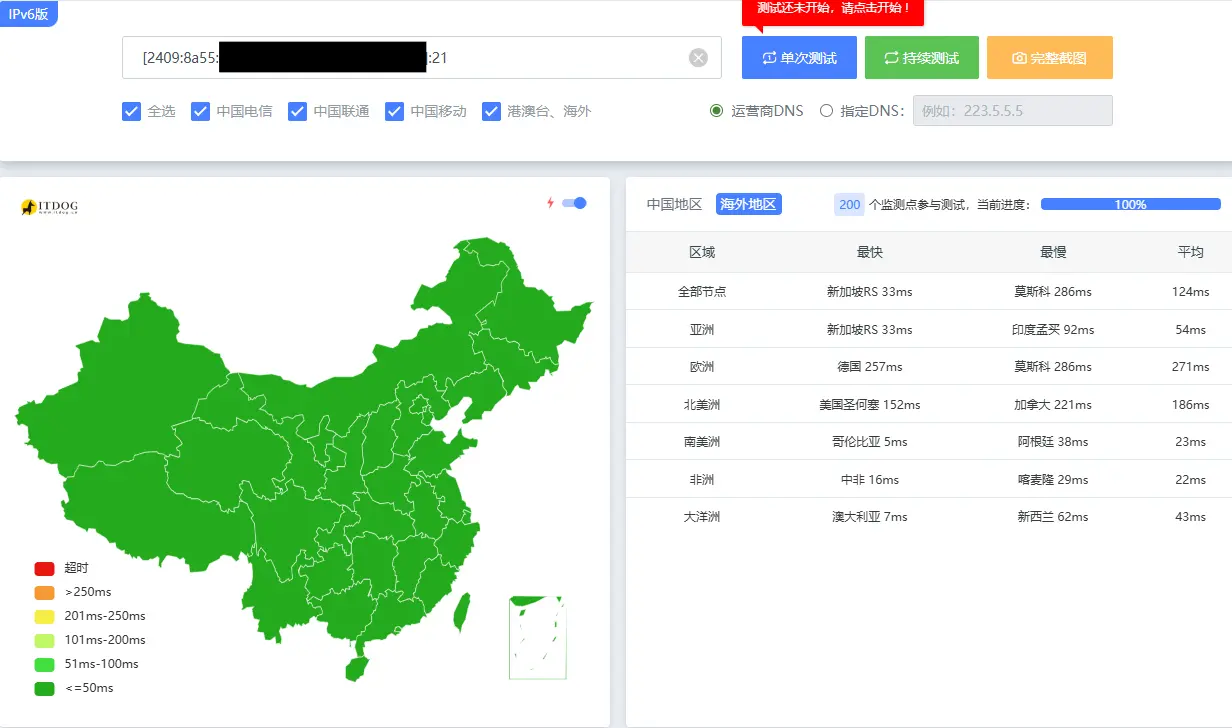
Task: Click the 100% progress bar
Action: tap(1130, 204)
